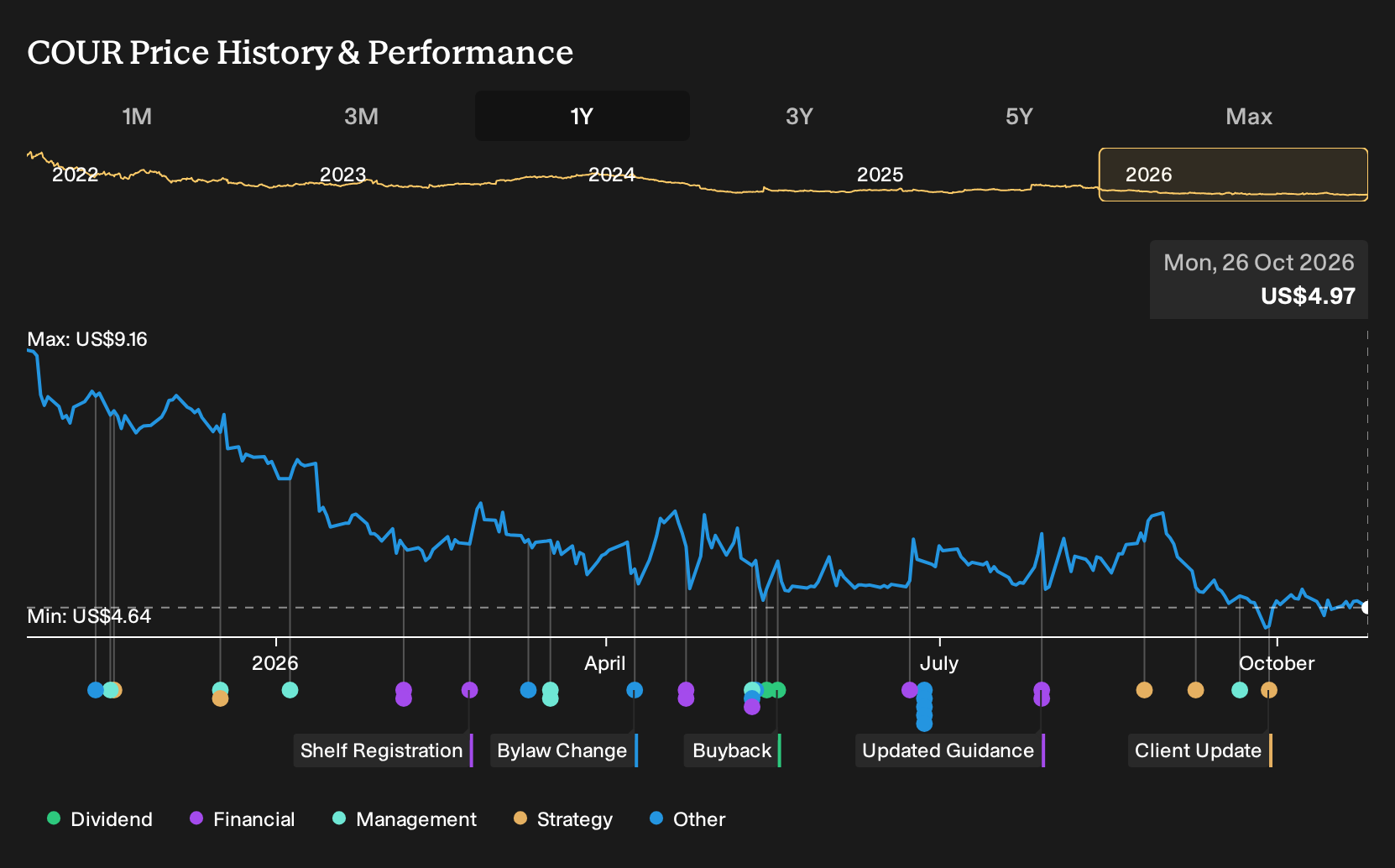Click the first orange marker after Updated Guidance

pos(1144,690)
